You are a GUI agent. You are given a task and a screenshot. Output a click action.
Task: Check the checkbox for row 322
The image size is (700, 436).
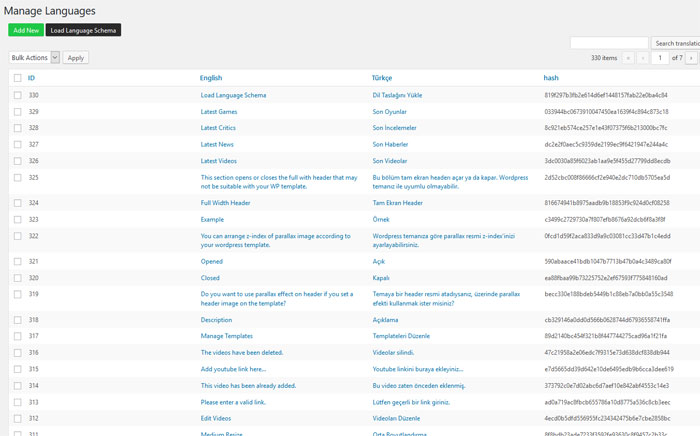[x=17, y=236]
